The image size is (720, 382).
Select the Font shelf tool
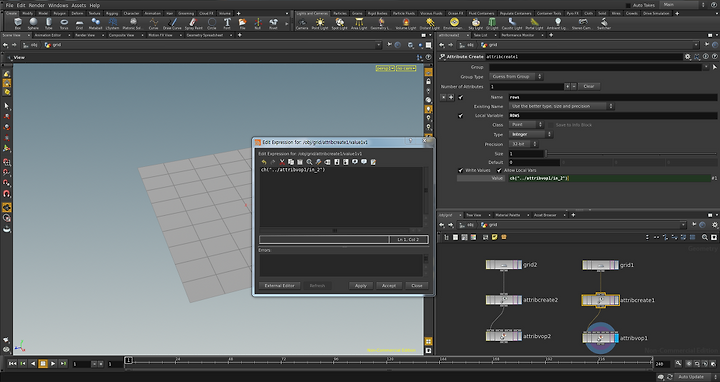(227, 23)
